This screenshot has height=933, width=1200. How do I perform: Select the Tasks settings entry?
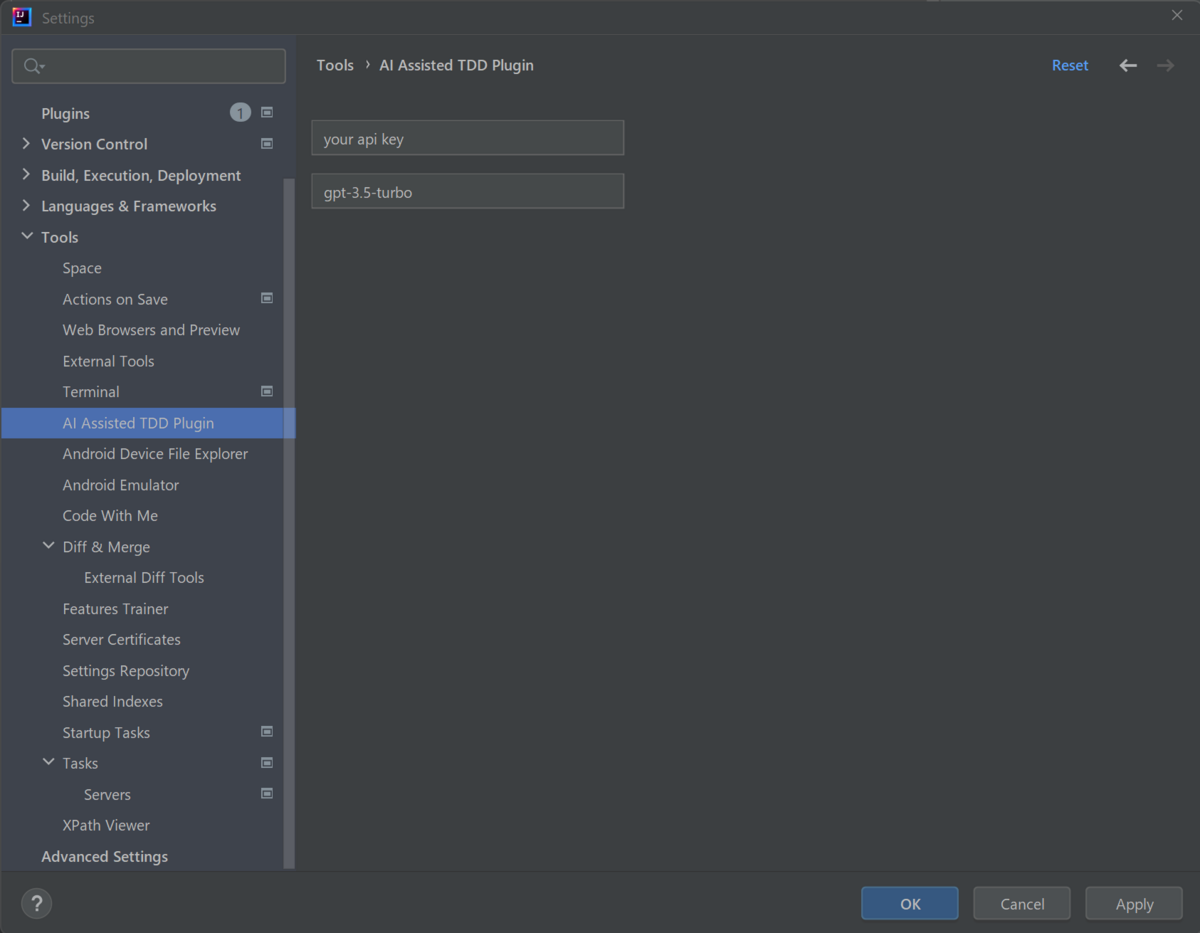(80, 764)
